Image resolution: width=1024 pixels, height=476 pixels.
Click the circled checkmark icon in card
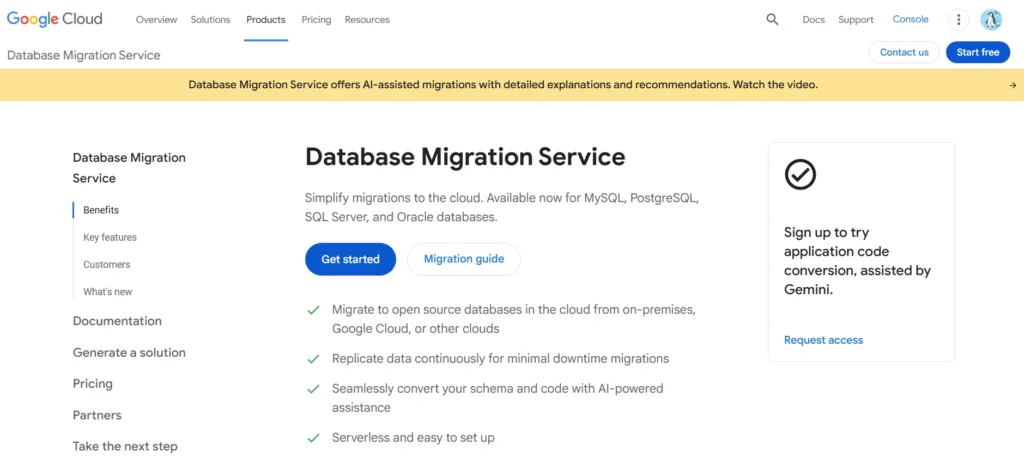800,174
